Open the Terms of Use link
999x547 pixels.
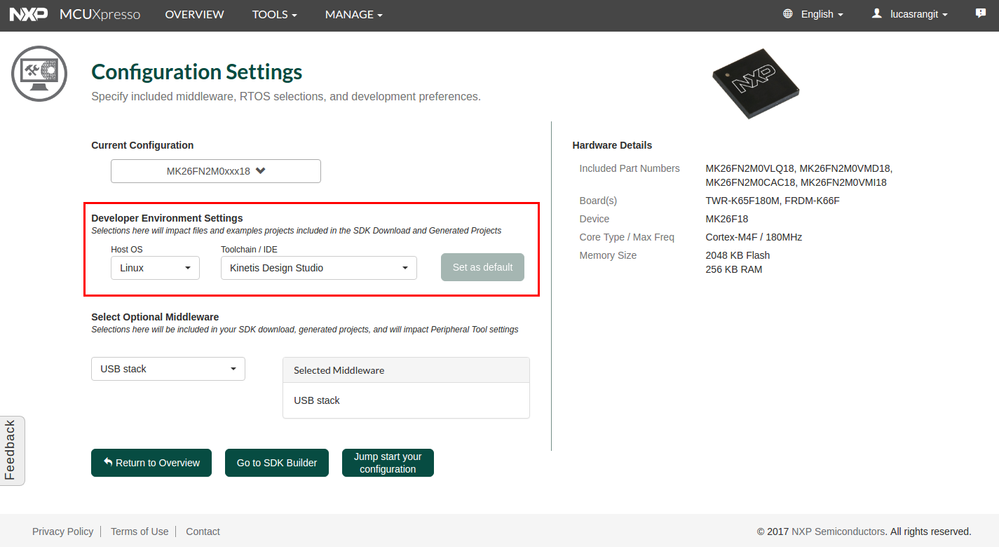point(140,531)
